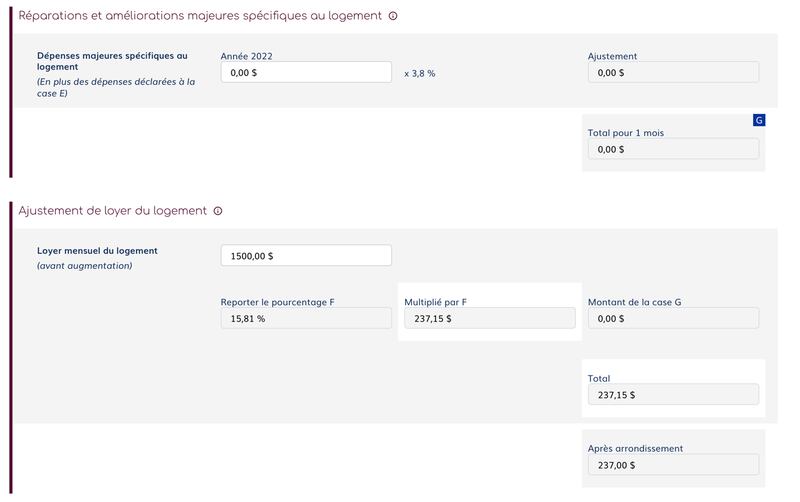Image resolution: width=800 pixels, height=502 pixels.
Task: Open info icon next to Ajustement de loyer
Action: coord(218,211)
